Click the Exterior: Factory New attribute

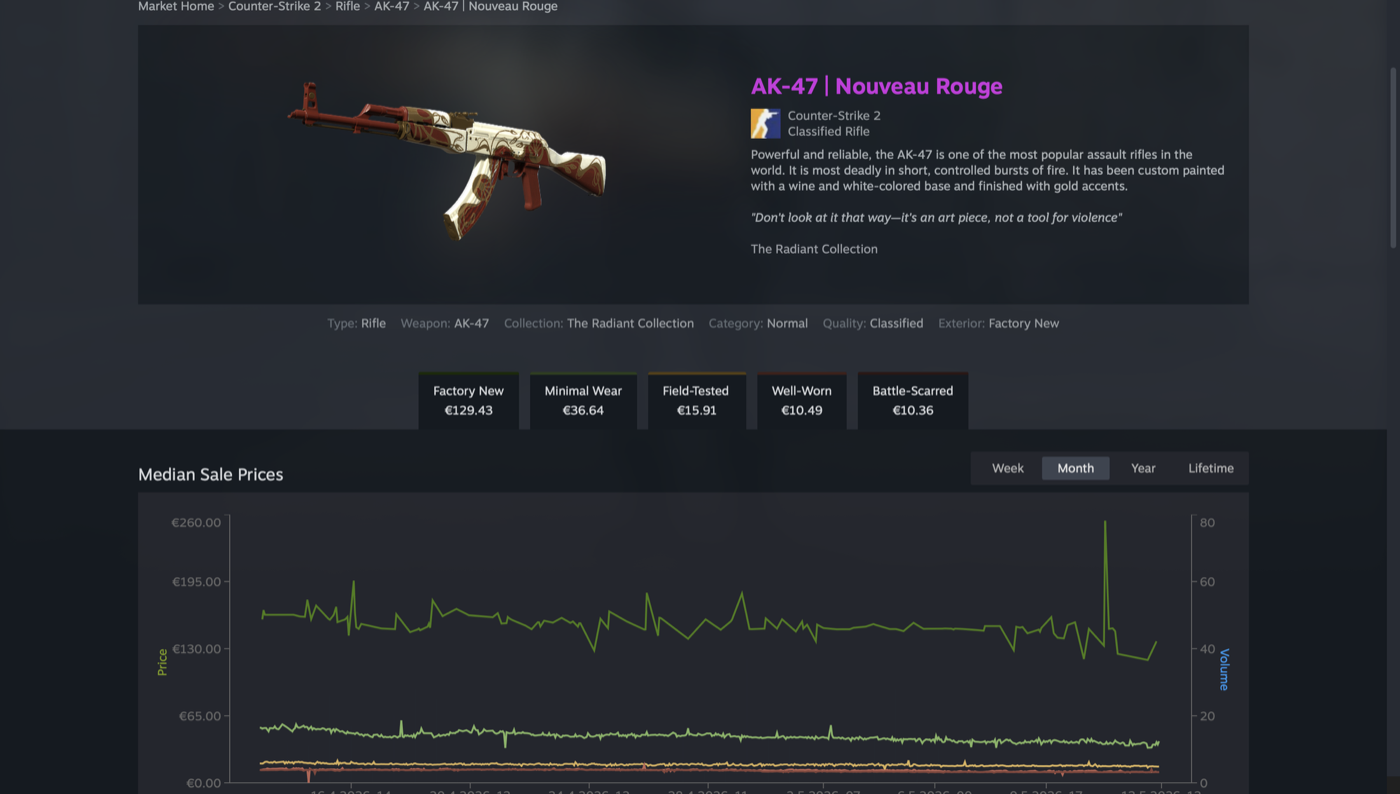point(998,323)
